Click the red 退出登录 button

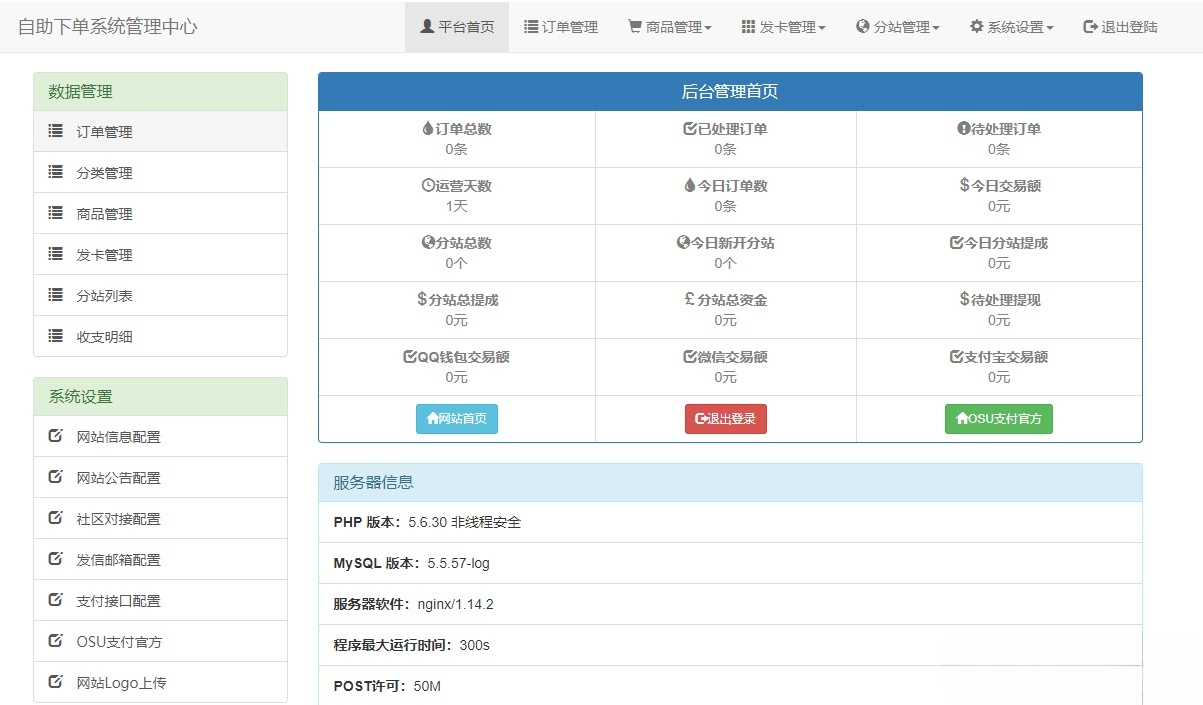[x=725, y=419]
